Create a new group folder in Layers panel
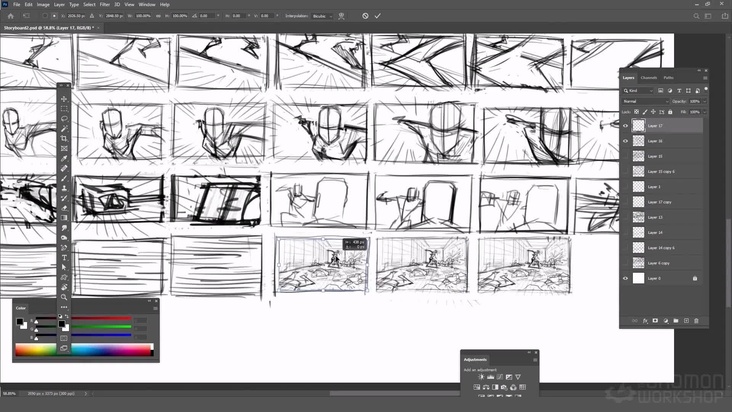This screenshot has height=412, width=732. coord(676,321)
